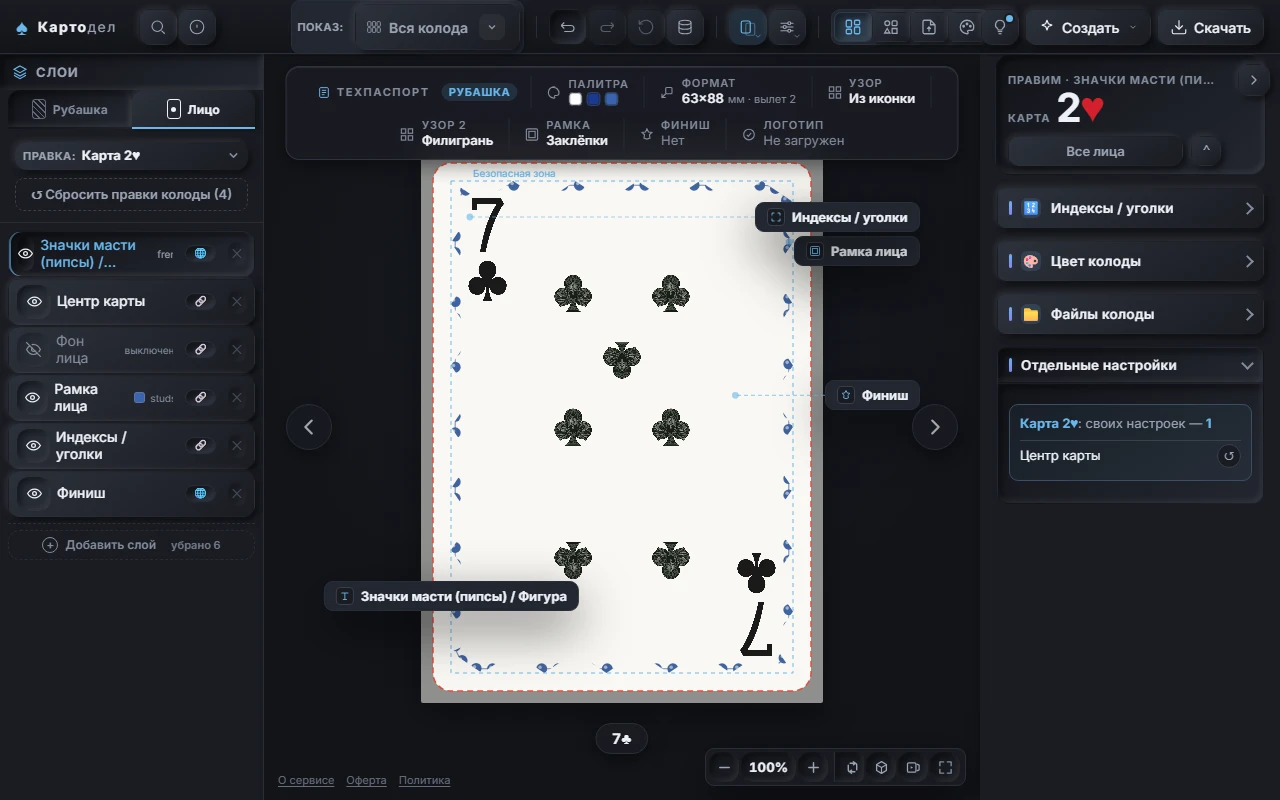Open the sliders settings icon in toolbar
The width and height of the screenshot is (1280, 800).
pyautogui.click(x=788, y=27)
